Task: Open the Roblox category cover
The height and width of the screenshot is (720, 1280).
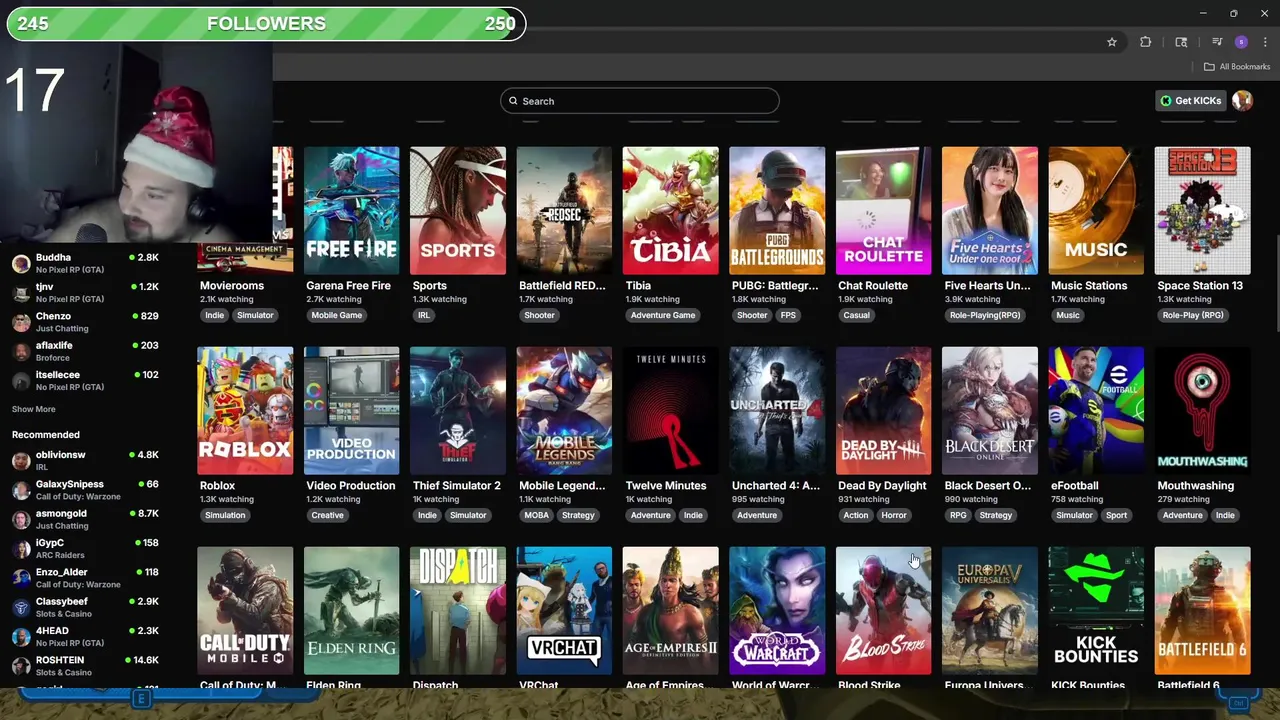Action: 245,410
